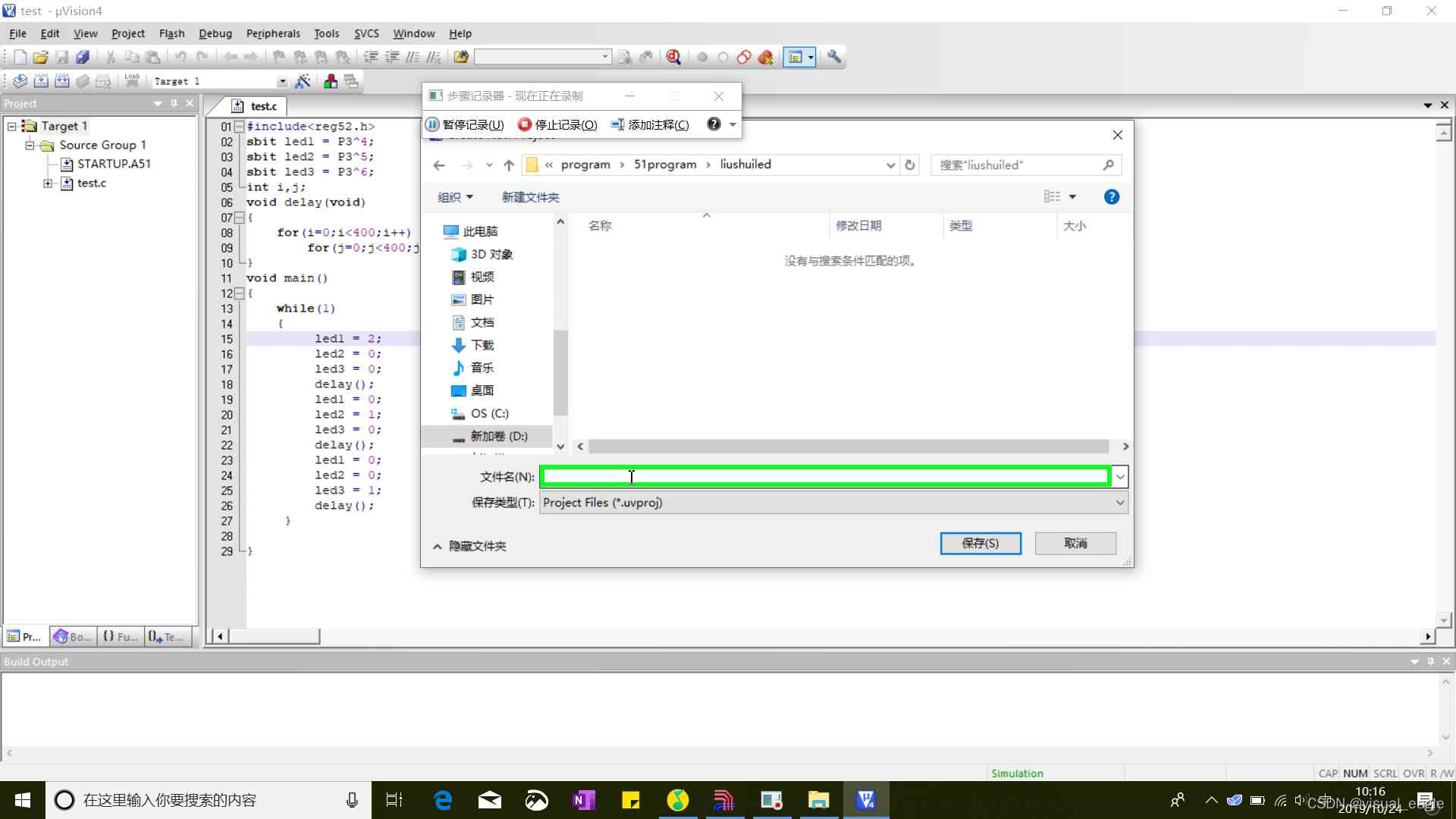Image resolution: width=1456 pixels, height=819 pixels.
Task: Switch to Books tab in Project panel
Action: [73, 637]
